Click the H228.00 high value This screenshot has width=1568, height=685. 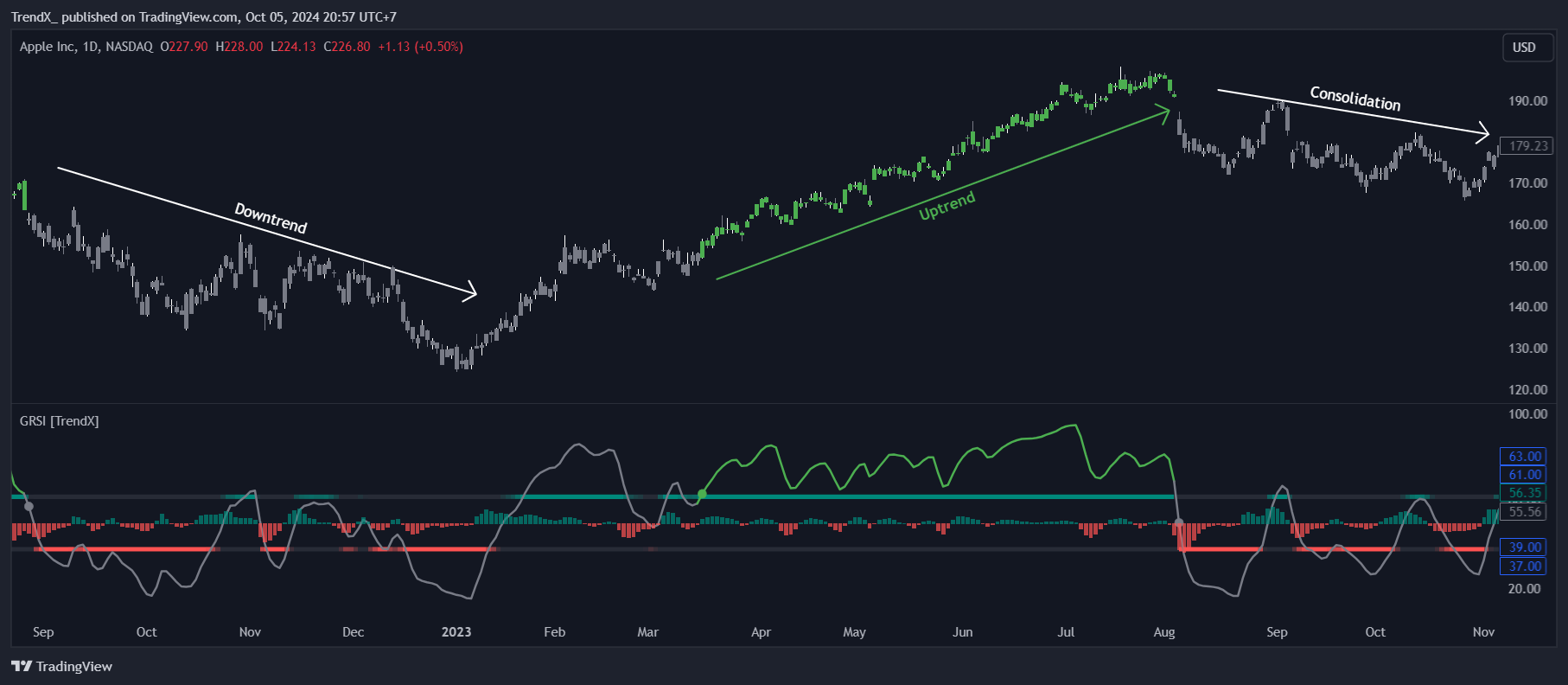point(239,47)
